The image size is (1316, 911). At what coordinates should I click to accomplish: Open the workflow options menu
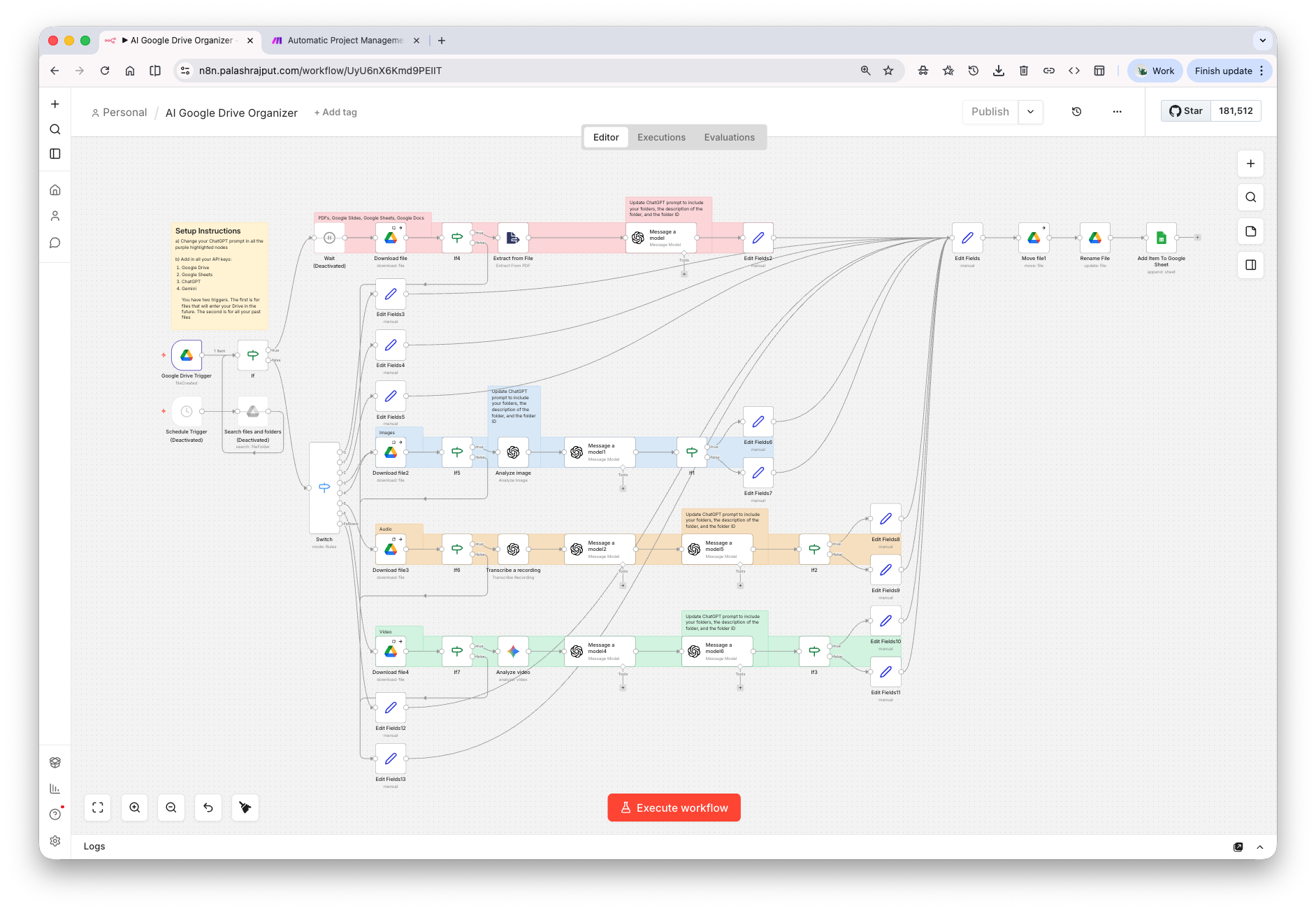point(1117,112)
